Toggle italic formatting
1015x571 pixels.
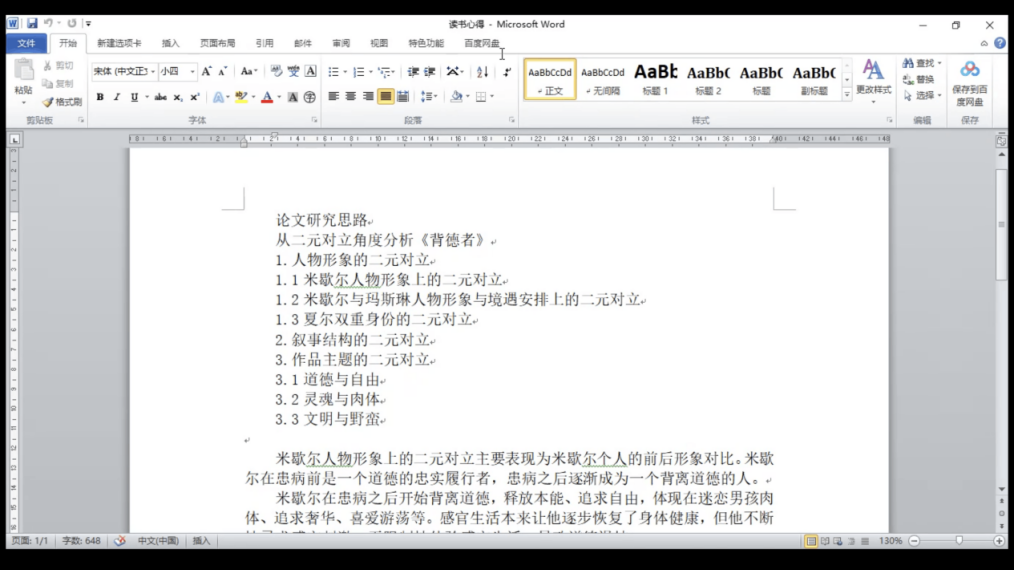tap(116, 98)
